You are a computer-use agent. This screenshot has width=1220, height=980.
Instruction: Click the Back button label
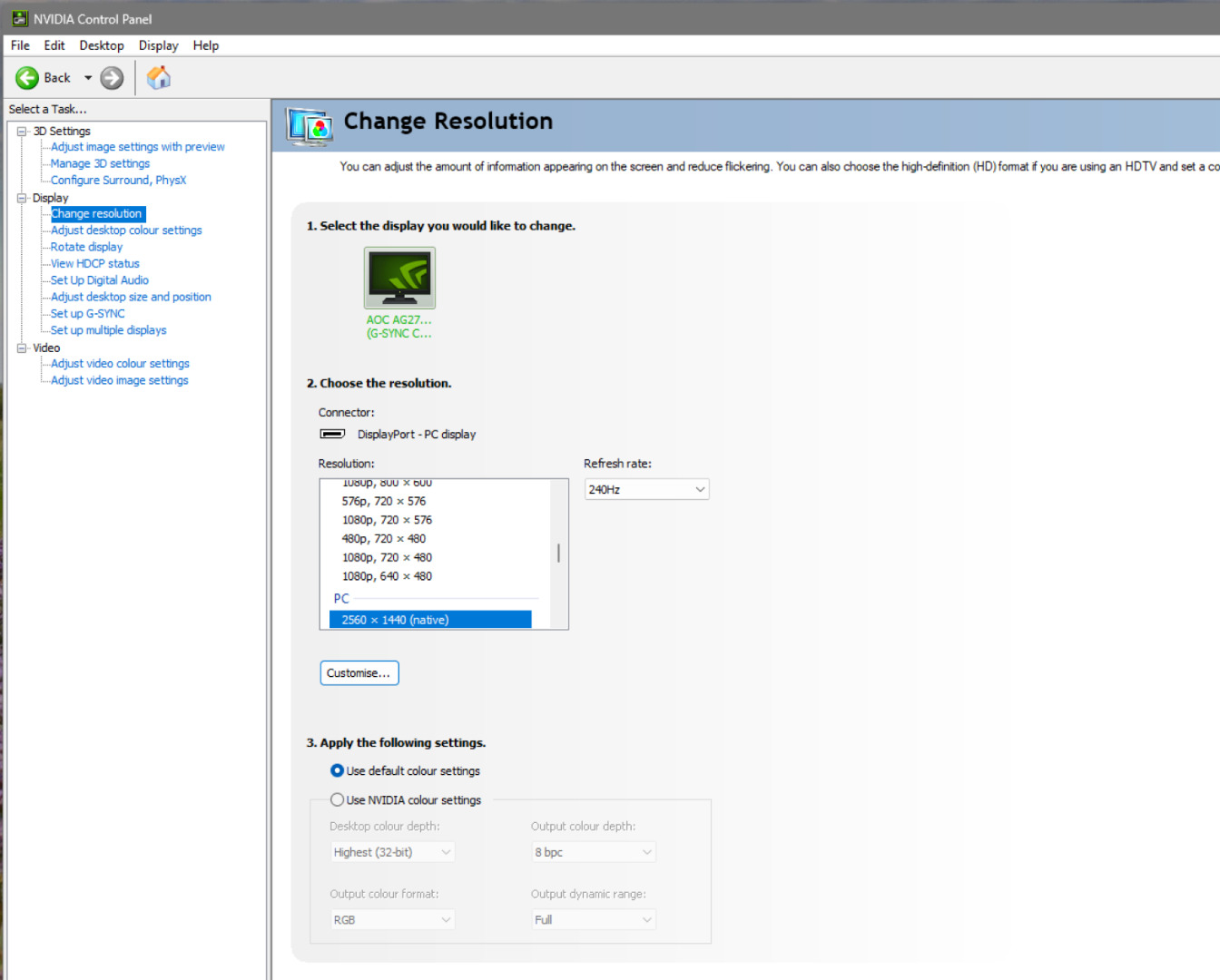[x=57, y=78]
